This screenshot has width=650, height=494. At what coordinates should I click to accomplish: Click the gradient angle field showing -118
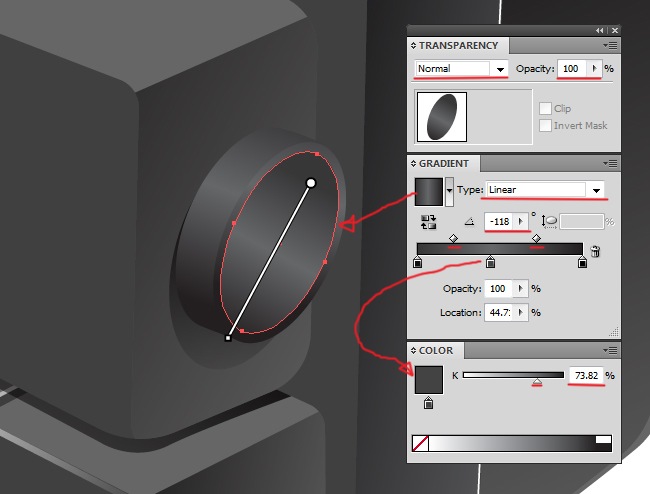(499, 222)
